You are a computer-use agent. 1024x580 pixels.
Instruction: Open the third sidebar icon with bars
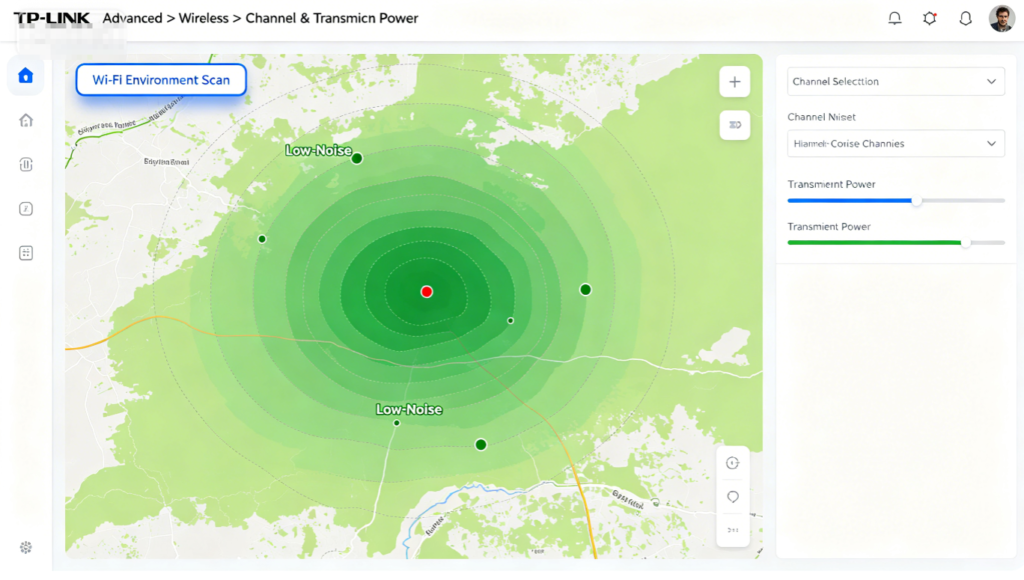pyautogui.click(x=25, y=165)
